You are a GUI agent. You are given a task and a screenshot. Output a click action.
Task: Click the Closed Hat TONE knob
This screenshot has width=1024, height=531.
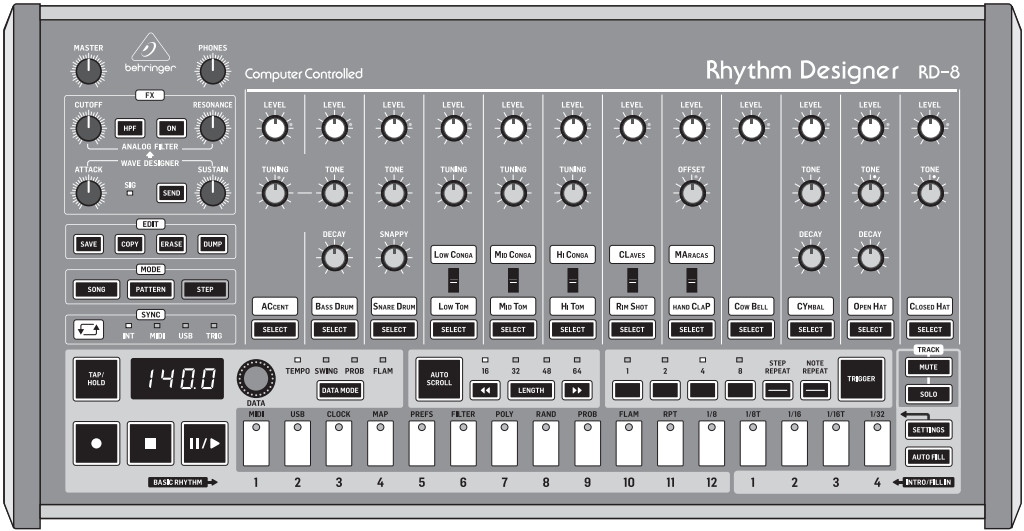point(930,193)
